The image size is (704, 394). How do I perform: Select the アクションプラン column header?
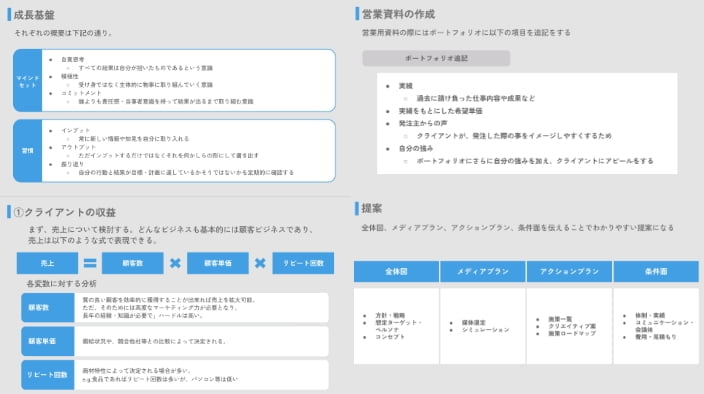569,271
